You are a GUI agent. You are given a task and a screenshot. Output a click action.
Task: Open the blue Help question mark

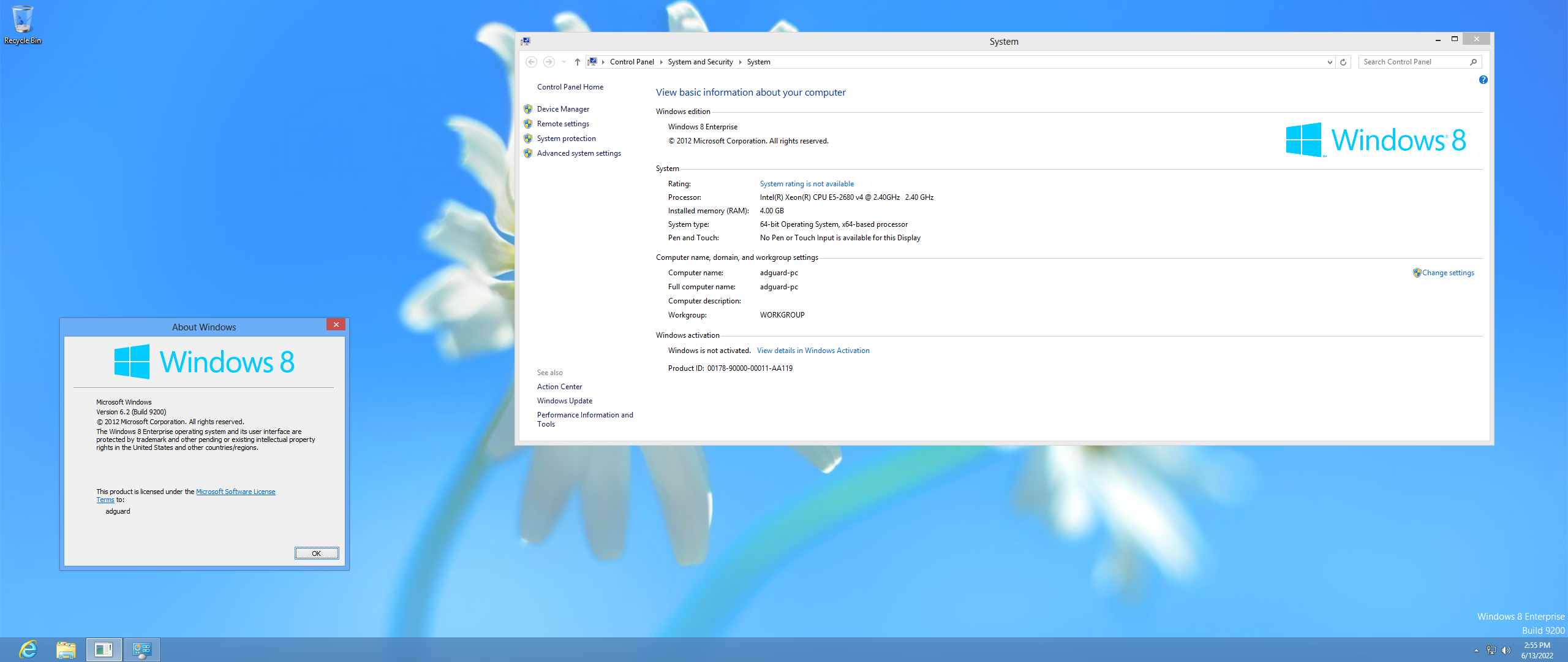[x=1483, y=80]
